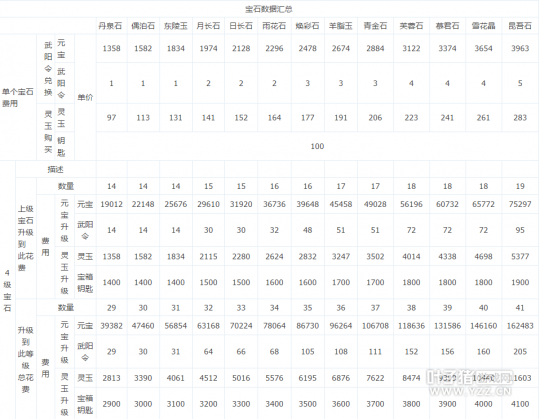Select the merged cell showing 100
The width and height of the screenshot is (540, 419).
coord(317,146)
